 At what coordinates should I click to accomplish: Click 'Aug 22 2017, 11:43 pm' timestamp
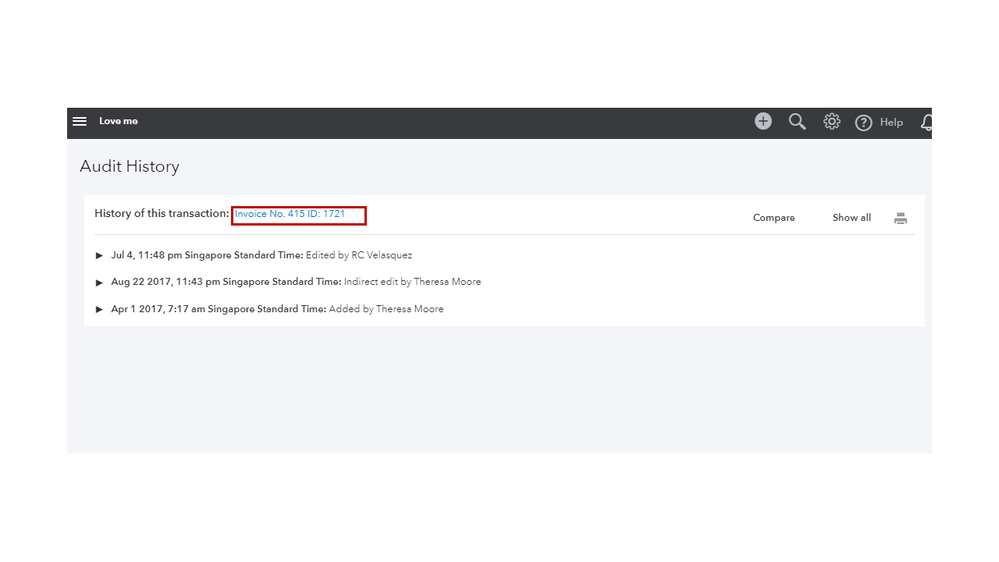pos(166,282)
